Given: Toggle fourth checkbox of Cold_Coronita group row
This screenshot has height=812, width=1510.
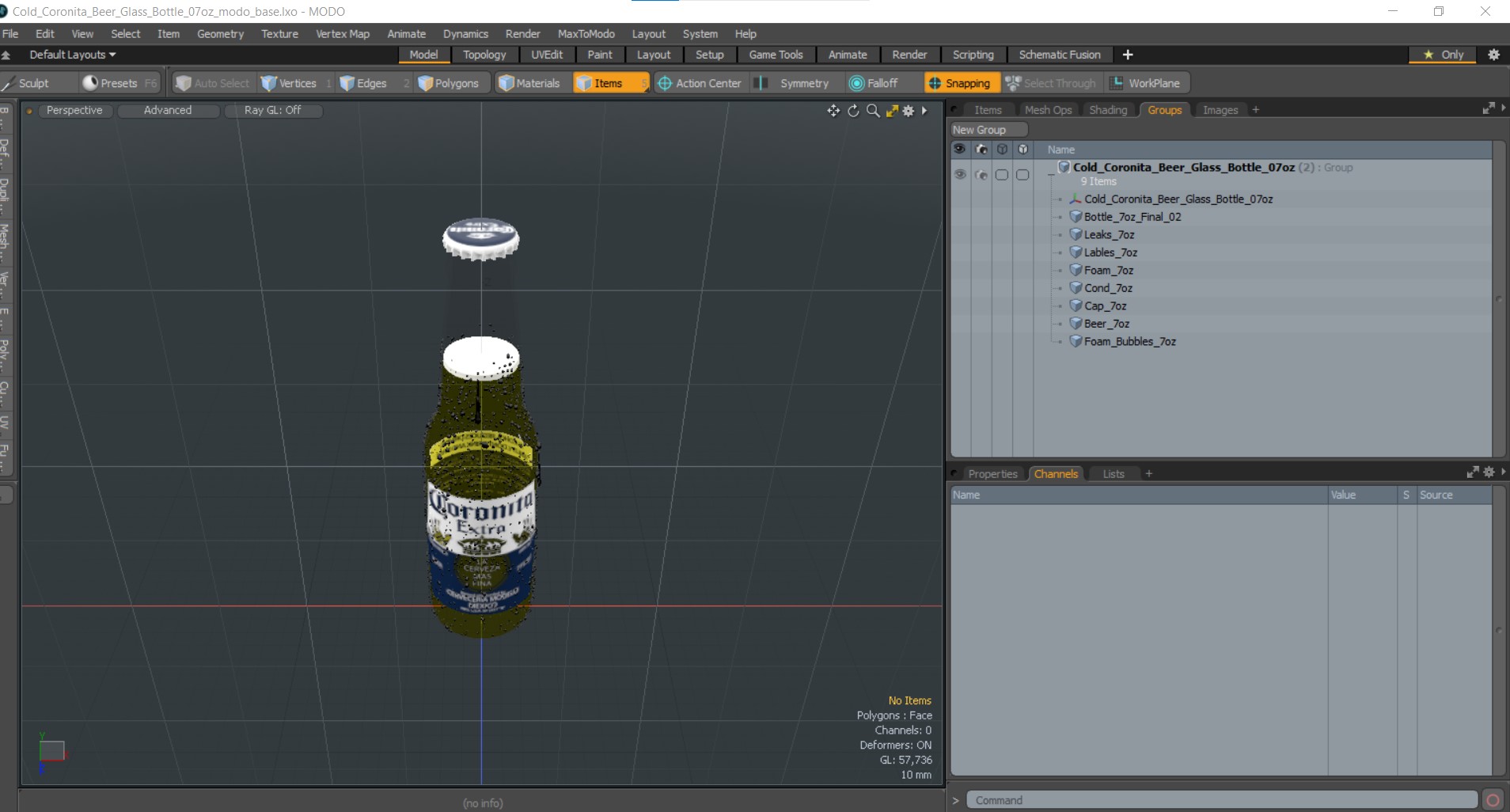Looking at the screenshot, I should click(1022, 175).
